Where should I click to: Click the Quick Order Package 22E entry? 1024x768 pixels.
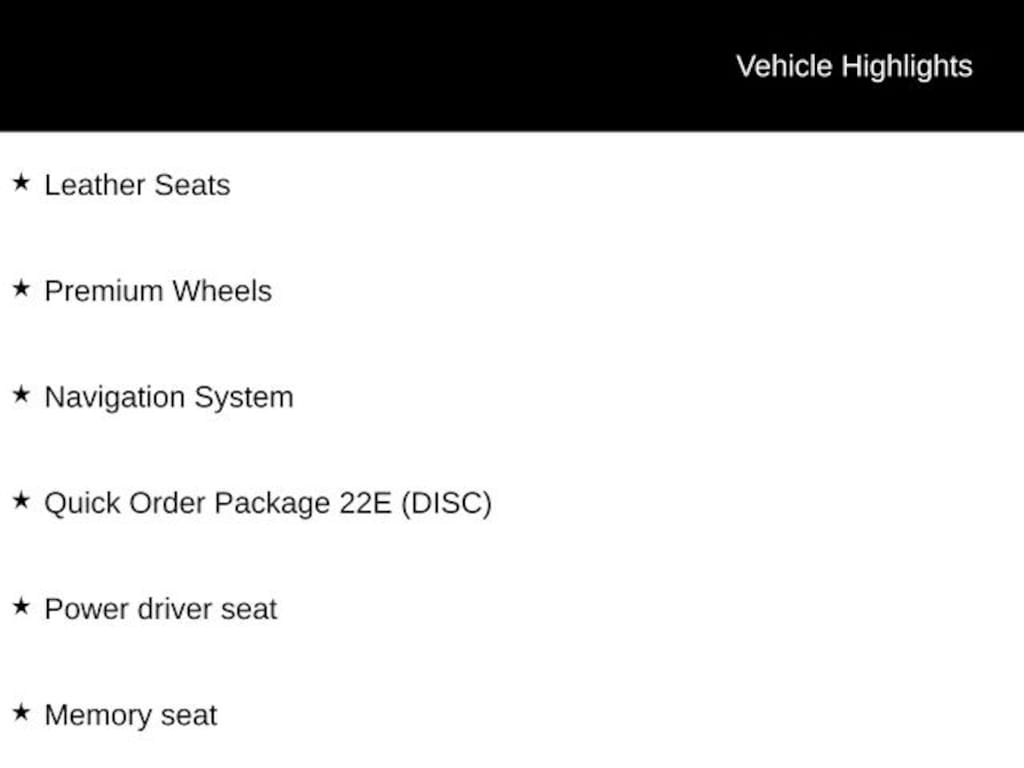pos(267,503)
